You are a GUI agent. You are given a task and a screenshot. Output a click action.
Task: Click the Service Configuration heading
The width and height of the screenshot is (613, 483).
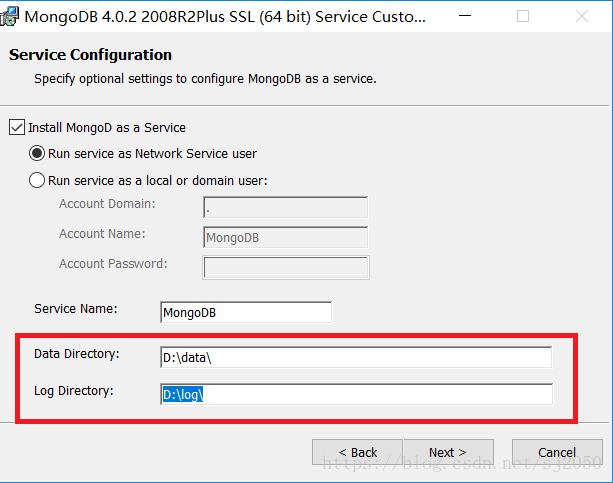(x=90, y=55)
